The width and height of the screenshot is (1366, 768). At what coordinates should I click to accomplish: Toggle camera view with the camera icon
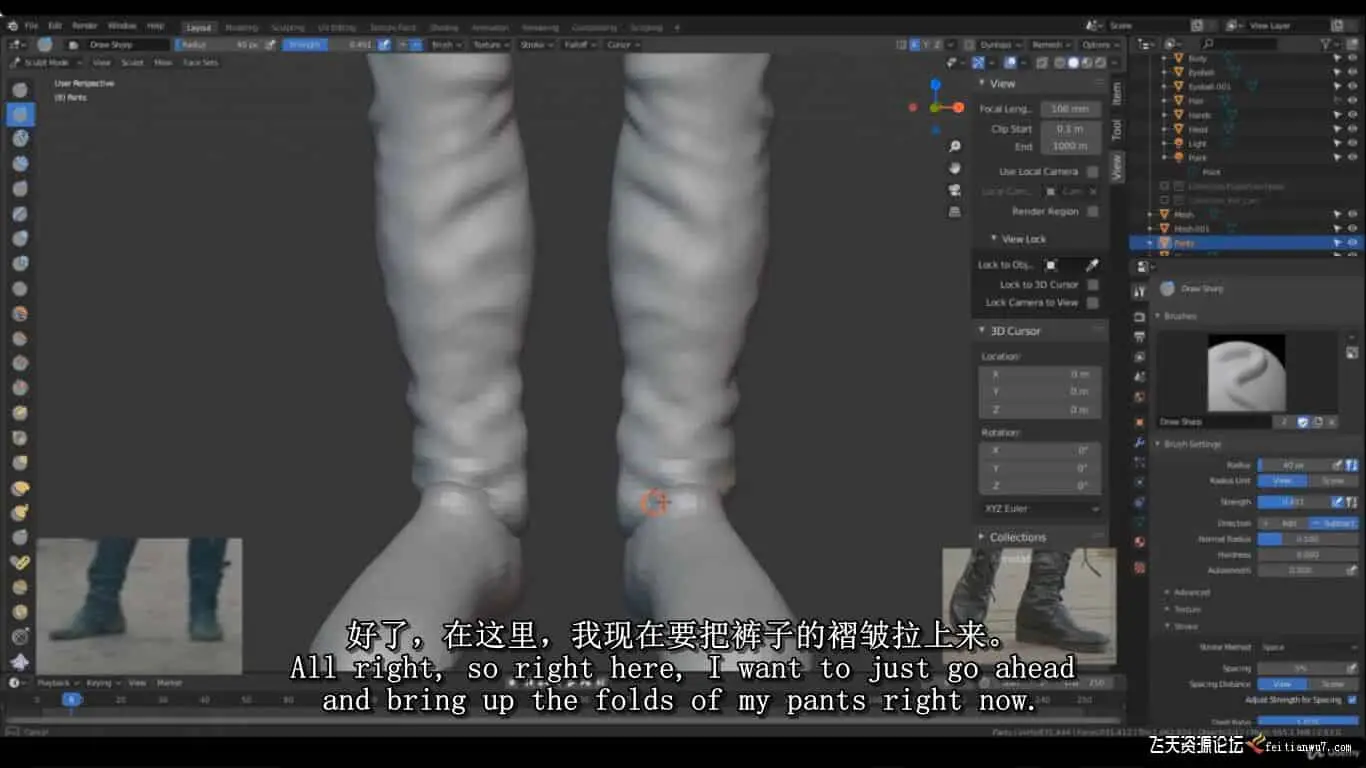click(955, 190)
